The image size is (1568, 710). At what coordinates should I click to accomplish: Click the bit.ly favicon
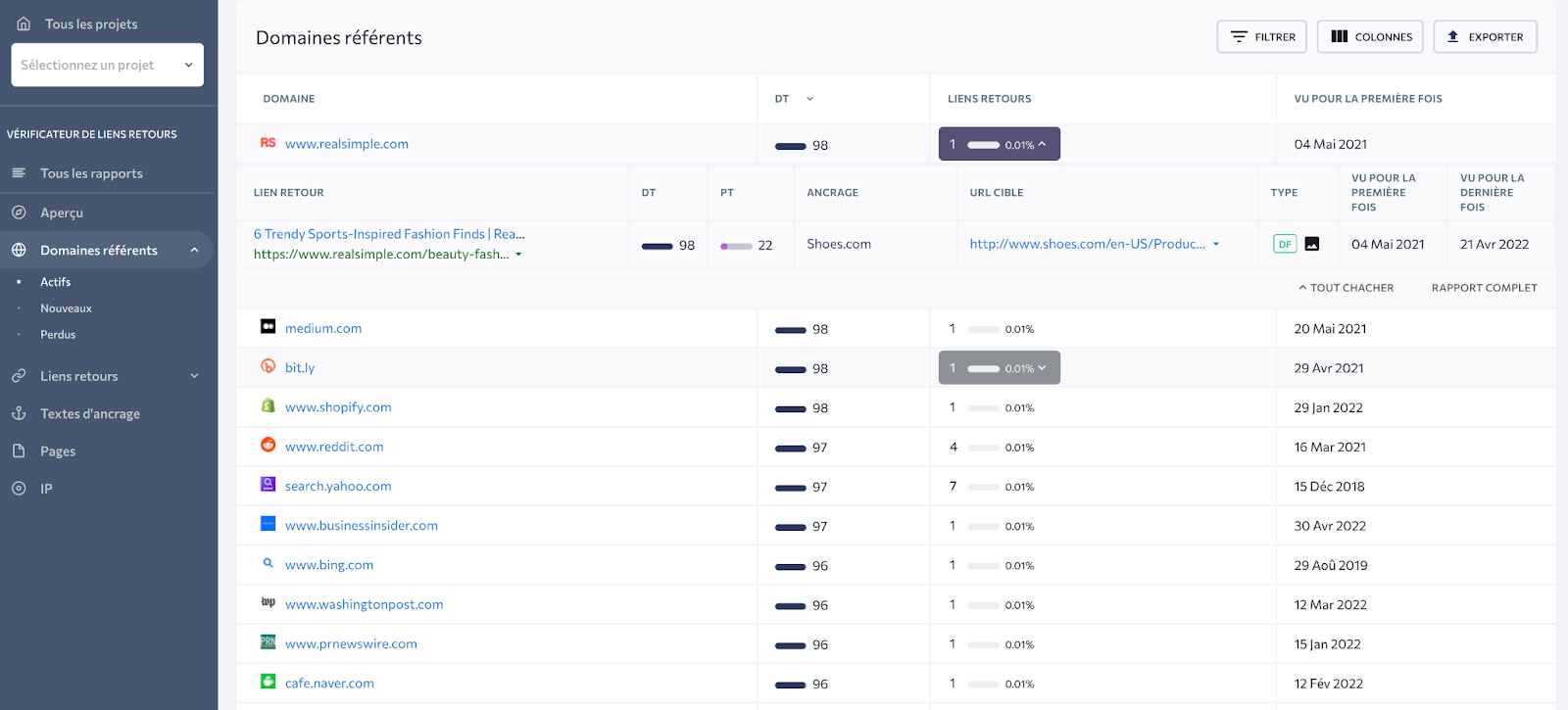(268, 366)
